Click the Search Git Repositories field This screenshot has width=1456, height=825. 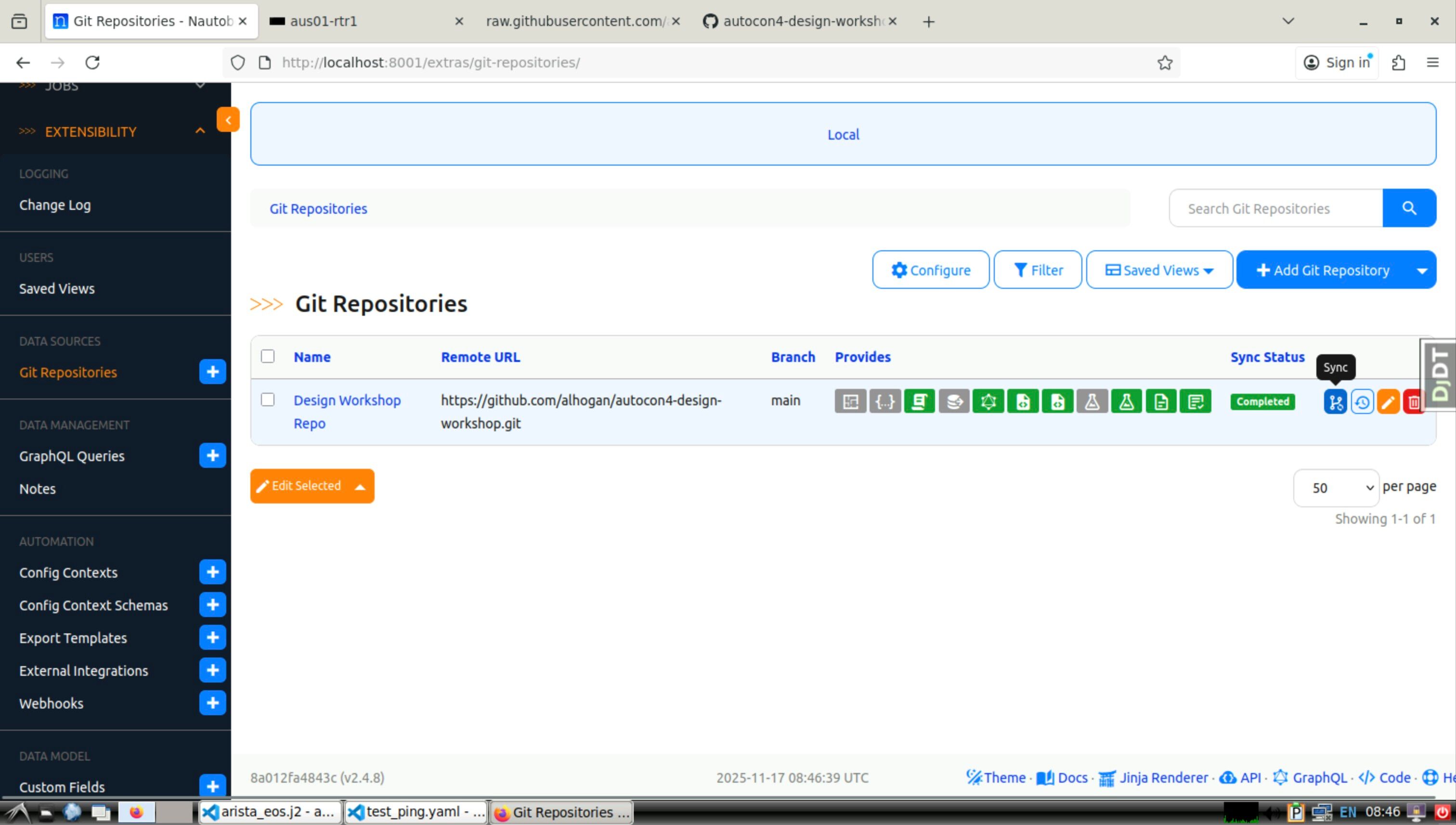coord(1275,208)
